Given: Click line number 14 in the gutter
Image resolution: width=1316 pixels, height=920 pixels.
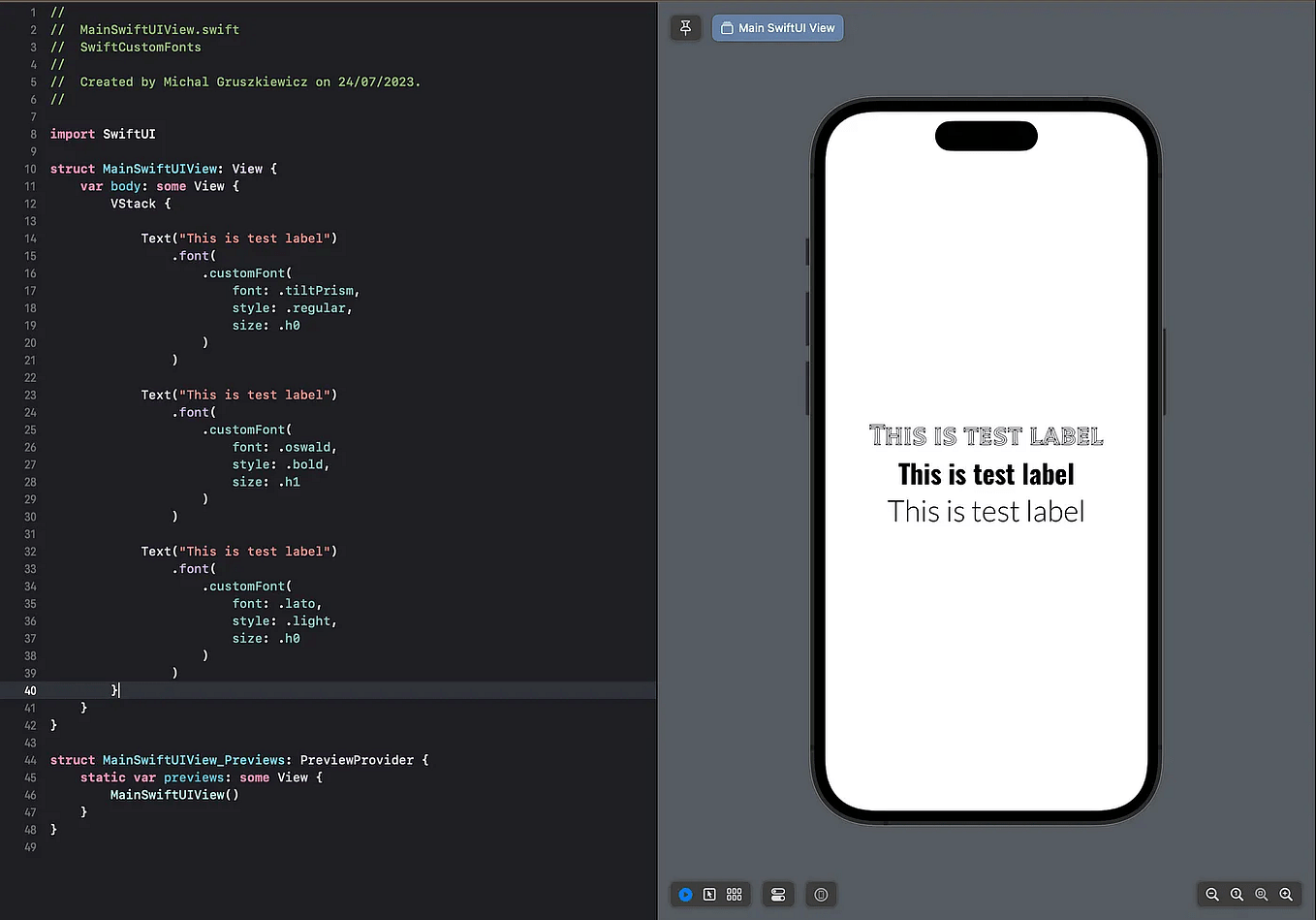Looking at the screenshot, I should [30, 238].
